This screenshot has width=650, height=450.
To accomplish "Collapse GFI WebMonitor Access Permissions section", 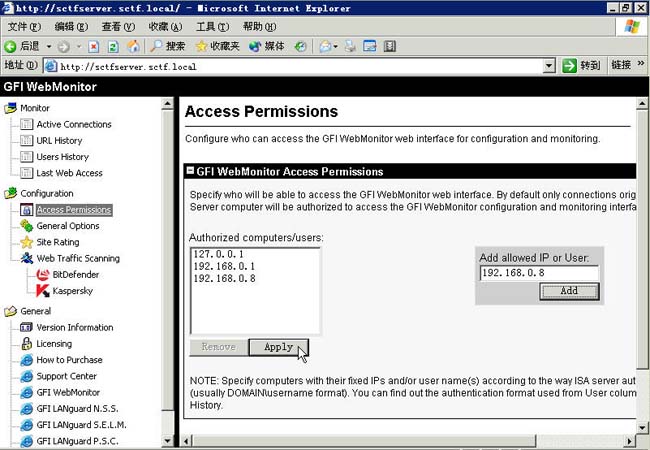I will point(190,171).
